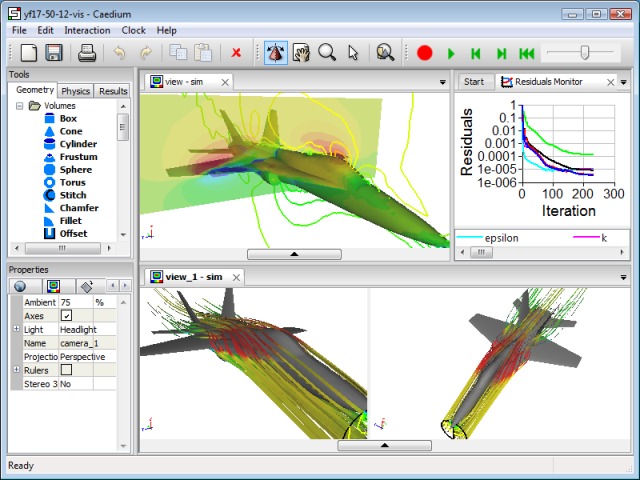Click the transform properties tab icon
640x480 pixels.
(87, 286)
